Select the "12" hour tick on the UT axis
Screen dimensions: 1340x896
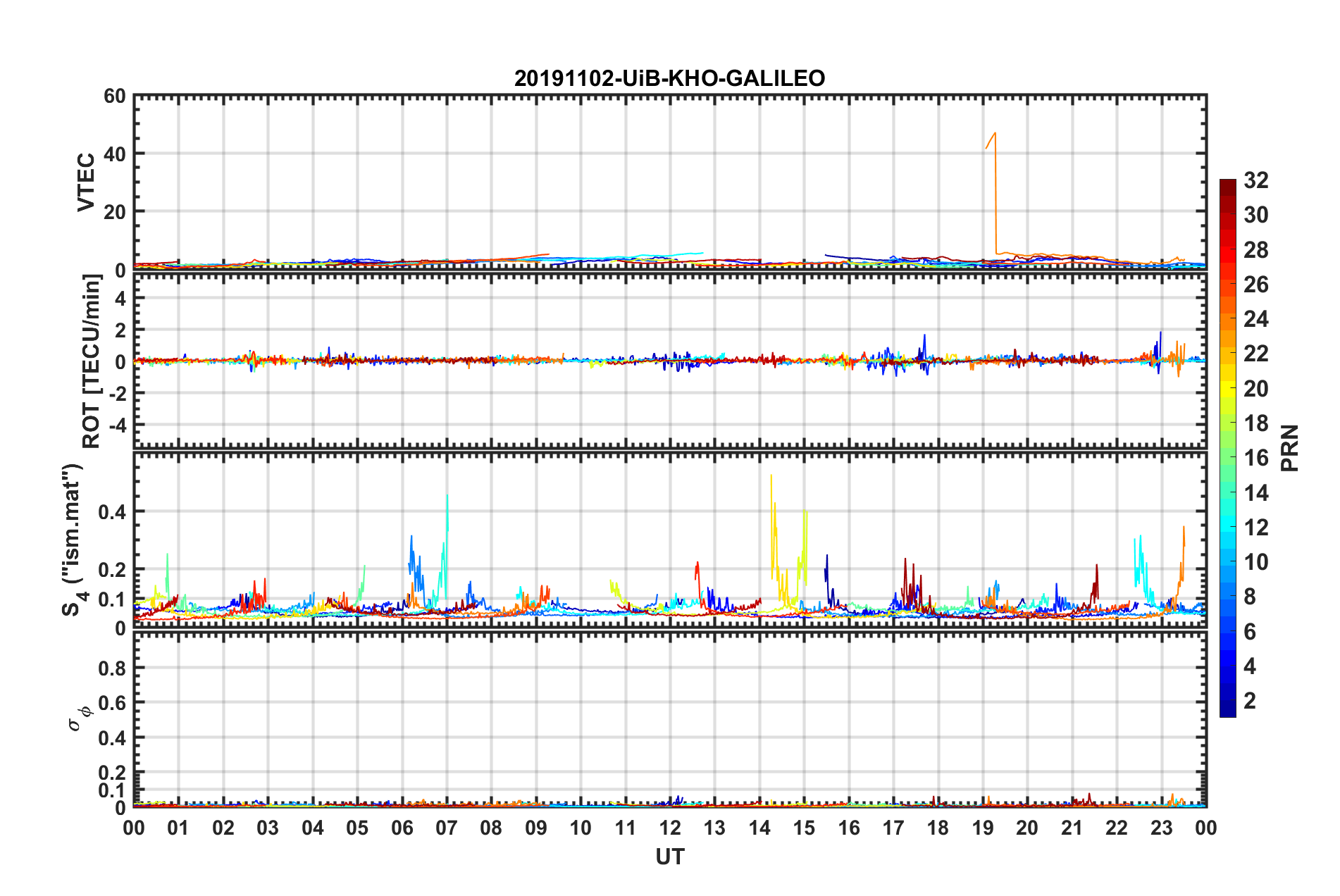(x=670, y=828)
